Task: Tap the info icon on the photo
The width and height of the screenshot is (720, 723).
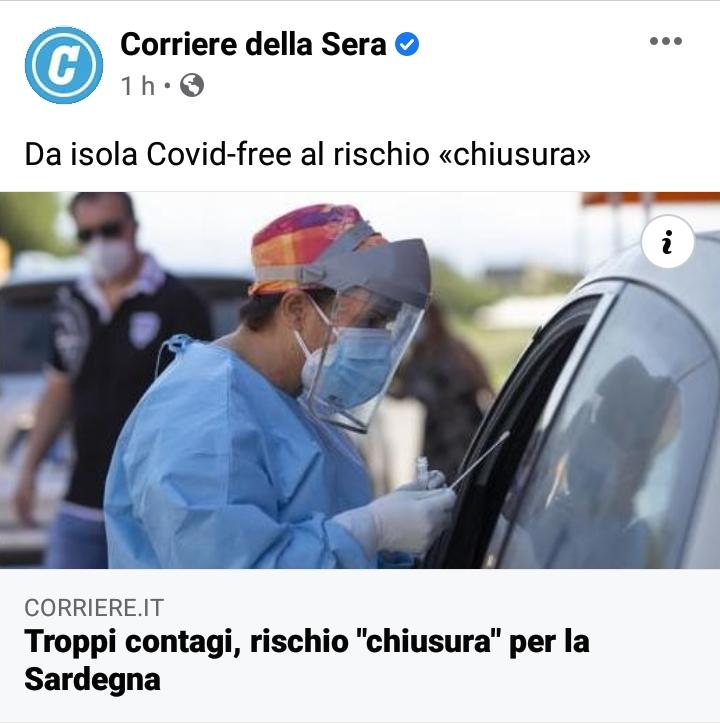Action: 667,242
